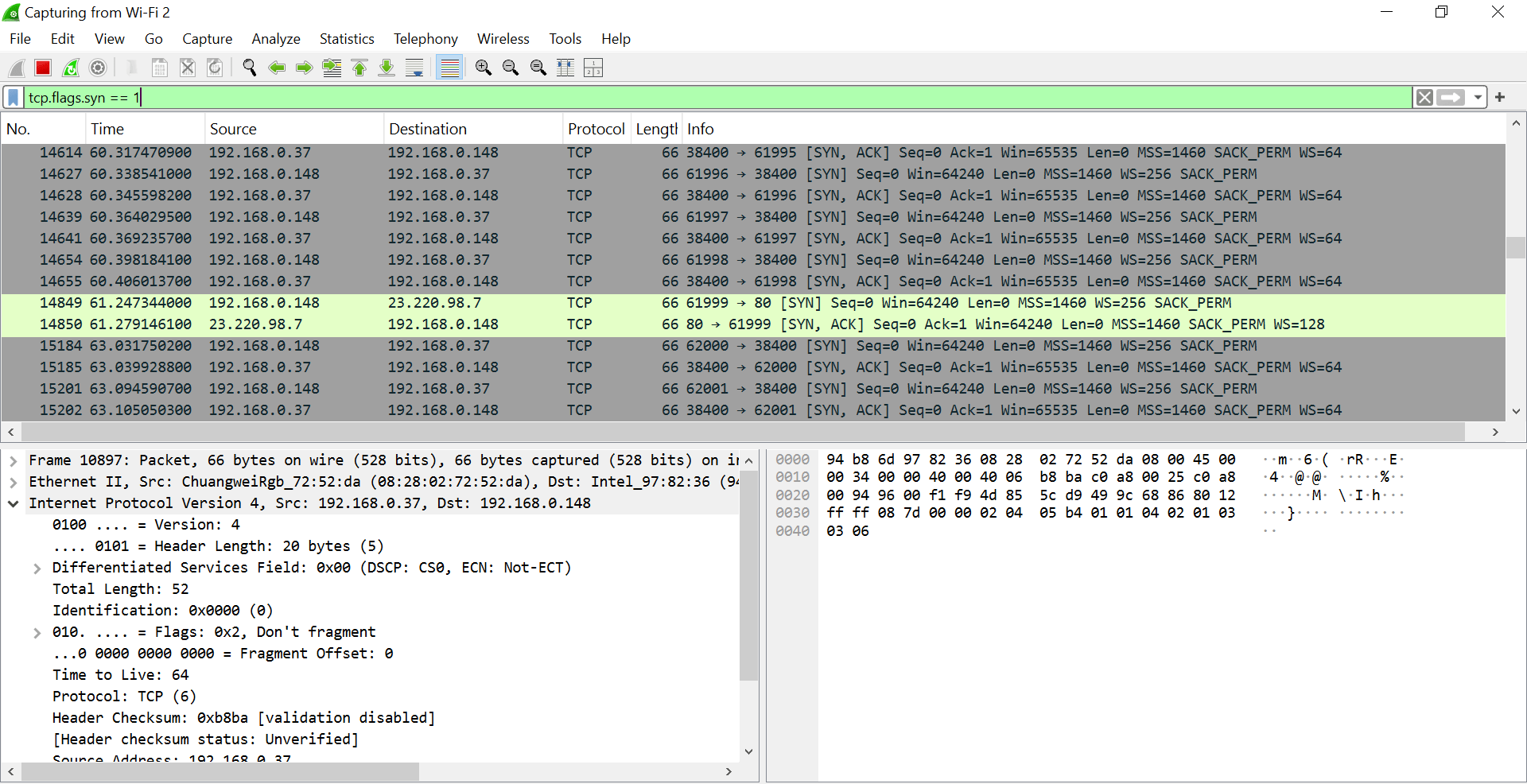Expand the Differentiated Services Field
The width and height of the screenshot is (1527, 784).
point(37,568)
